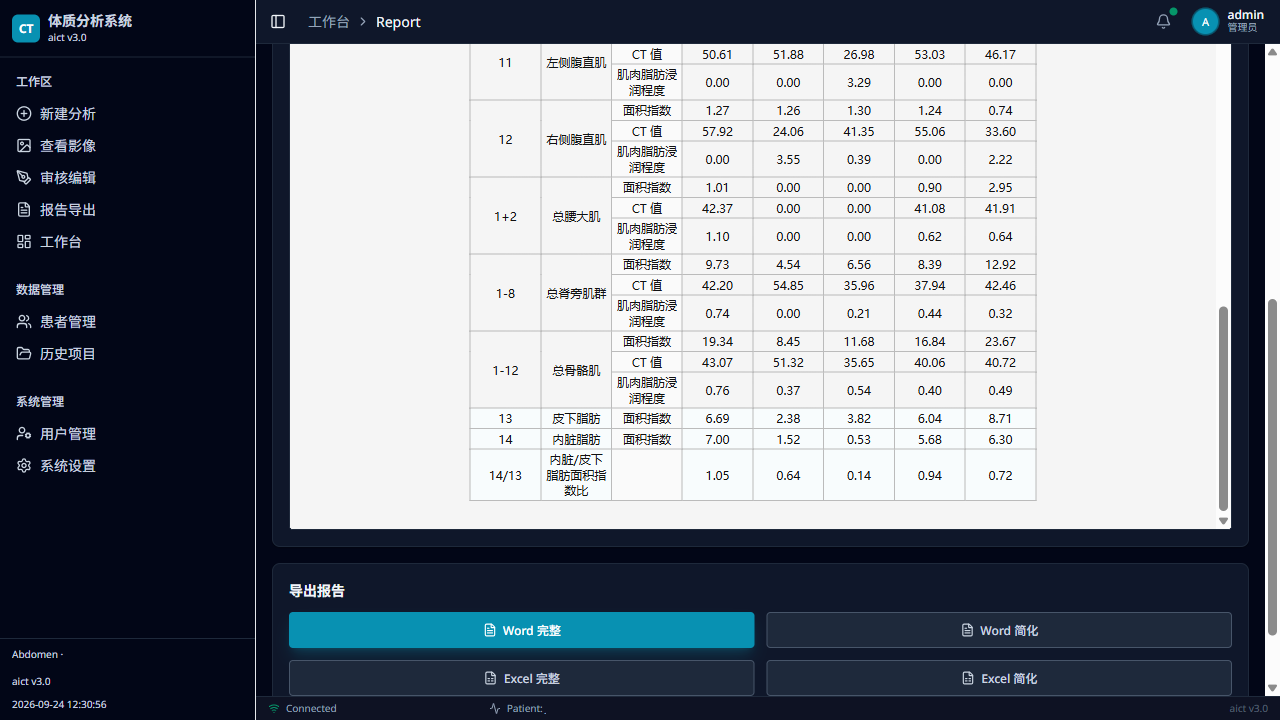Click the report preview scrollbar thumb
The image size is (1280, 720).
click(x=1223, y=409)
